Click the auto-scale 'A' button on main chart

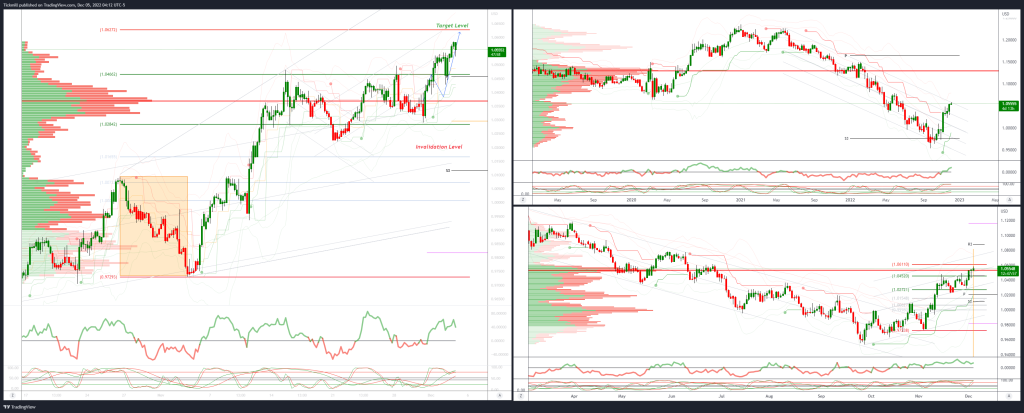tap(497, 396)
